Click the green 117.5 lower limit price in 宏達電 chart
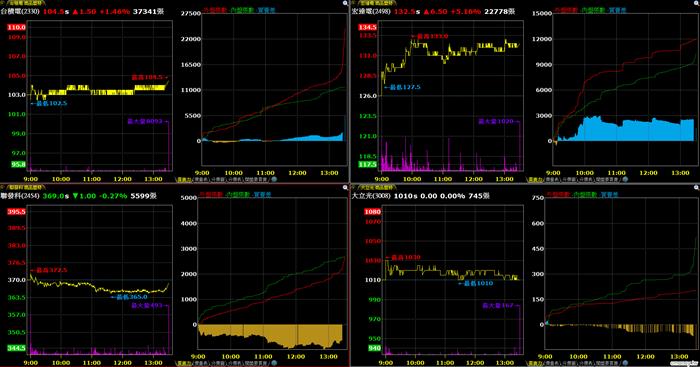Image resolution: width=700 pixels, height=367 pixels. 367,164
